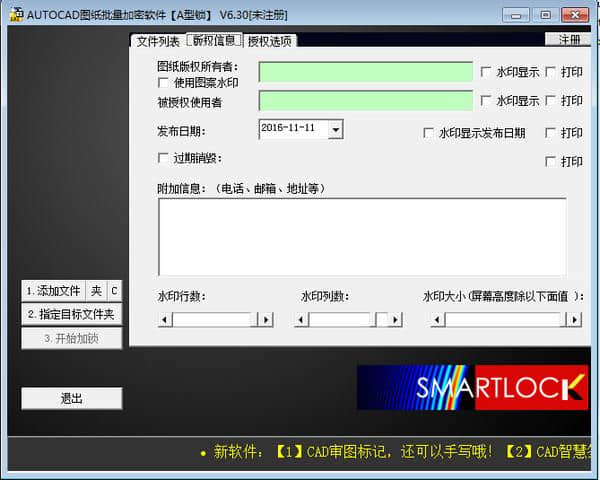
Task: Enable 使用图案水印 checkbox
Action: [x=163, y=82]
